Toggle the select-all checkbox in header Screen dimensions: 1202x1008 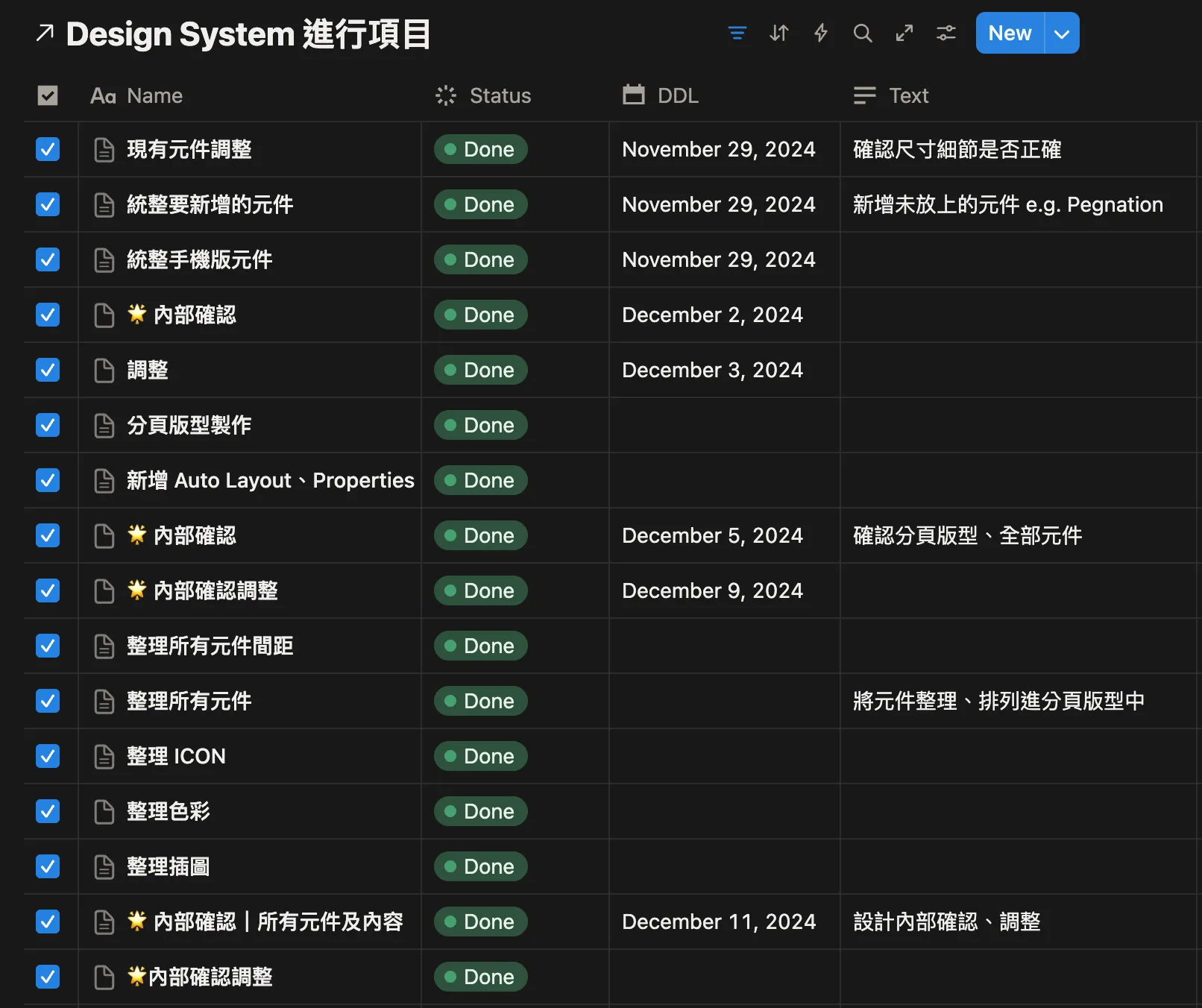(x=48, y=95)
